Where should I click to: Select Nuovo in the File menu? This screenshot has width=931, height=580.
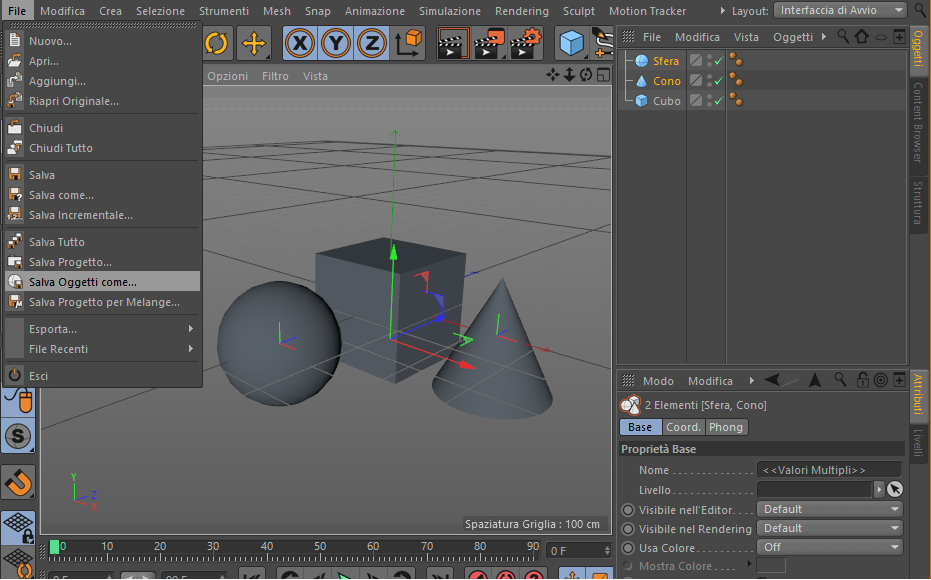102,40
